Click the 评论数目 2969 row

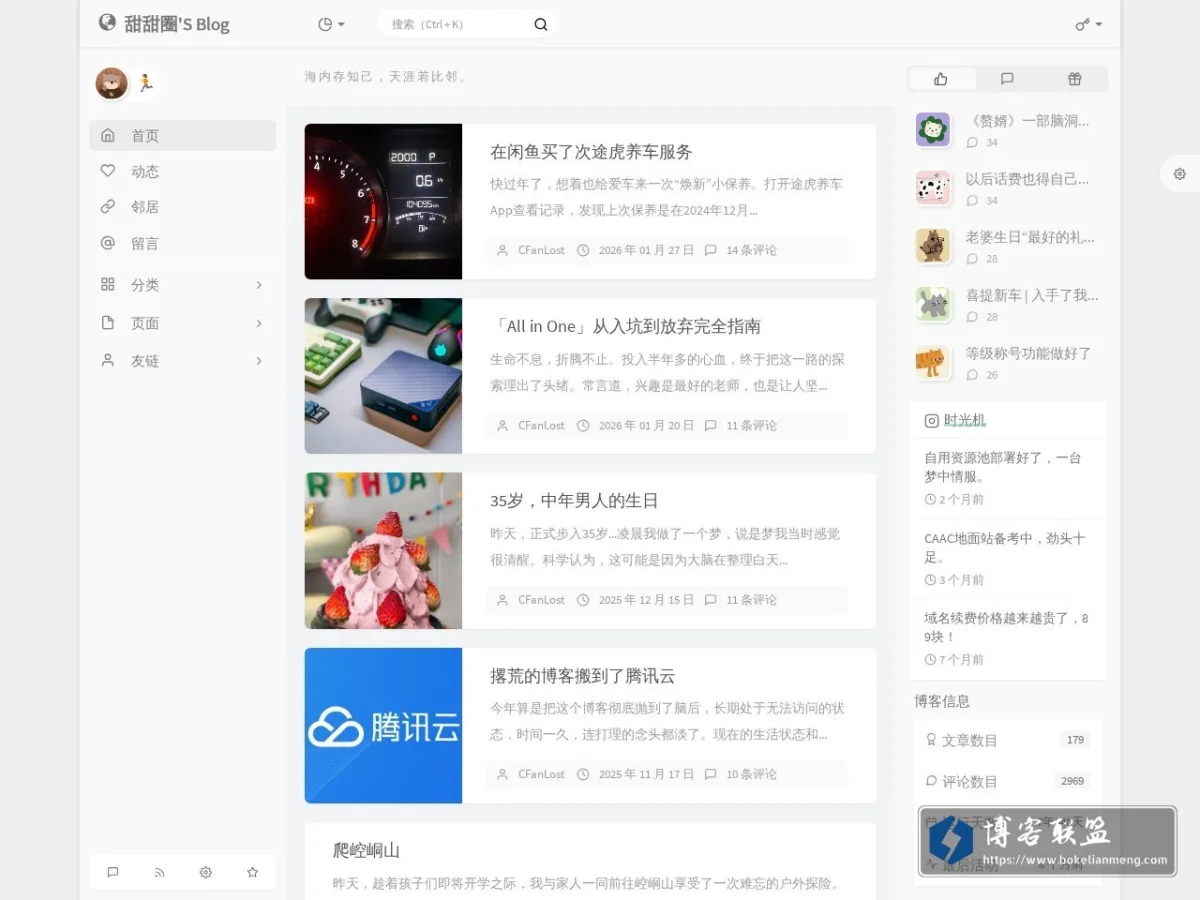pyautogui.click(x=1007, y=781)
